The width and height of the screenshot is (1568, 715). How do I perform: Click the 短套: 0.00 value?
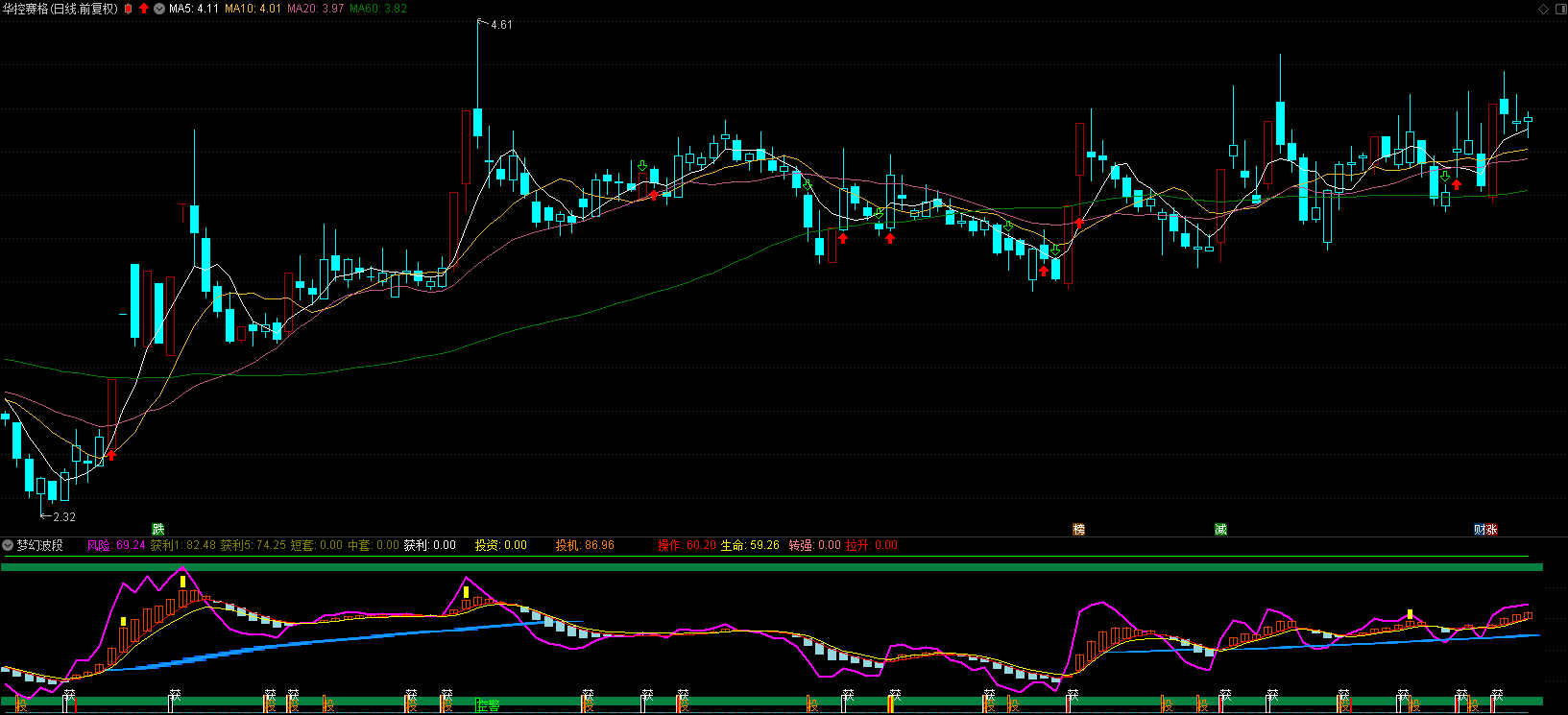click(317, 545)
